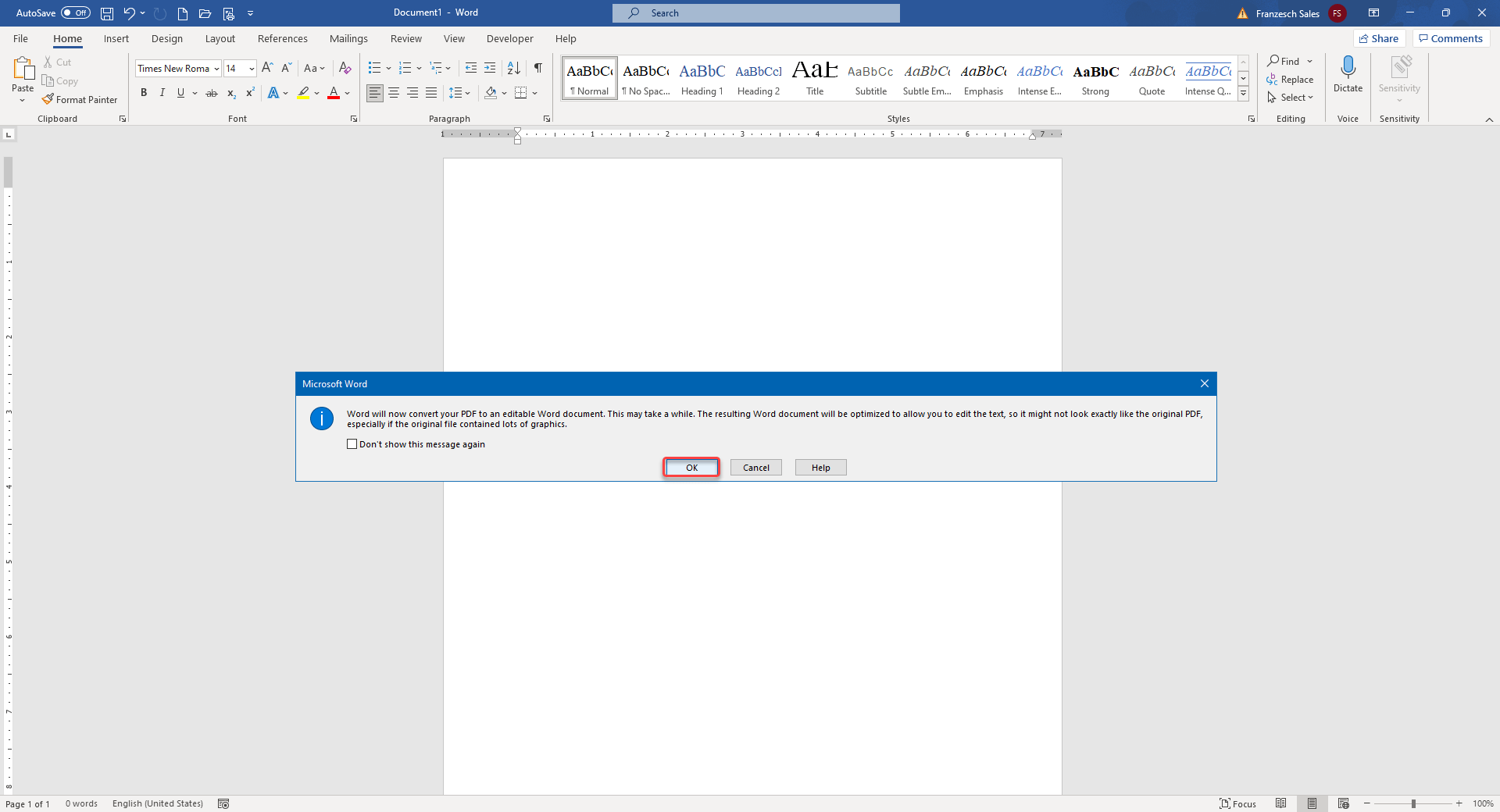Click Shading paint bucket icon
The height and width of the screenshot is (812, 1500).
(491, 93)
